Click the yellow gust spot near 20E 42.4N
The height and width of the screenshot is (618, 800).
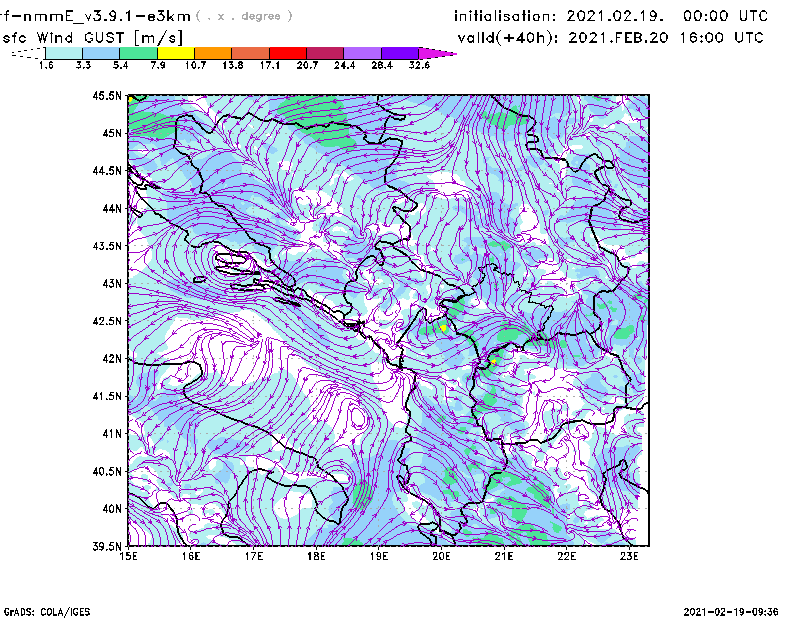click(x=444, y=328)
